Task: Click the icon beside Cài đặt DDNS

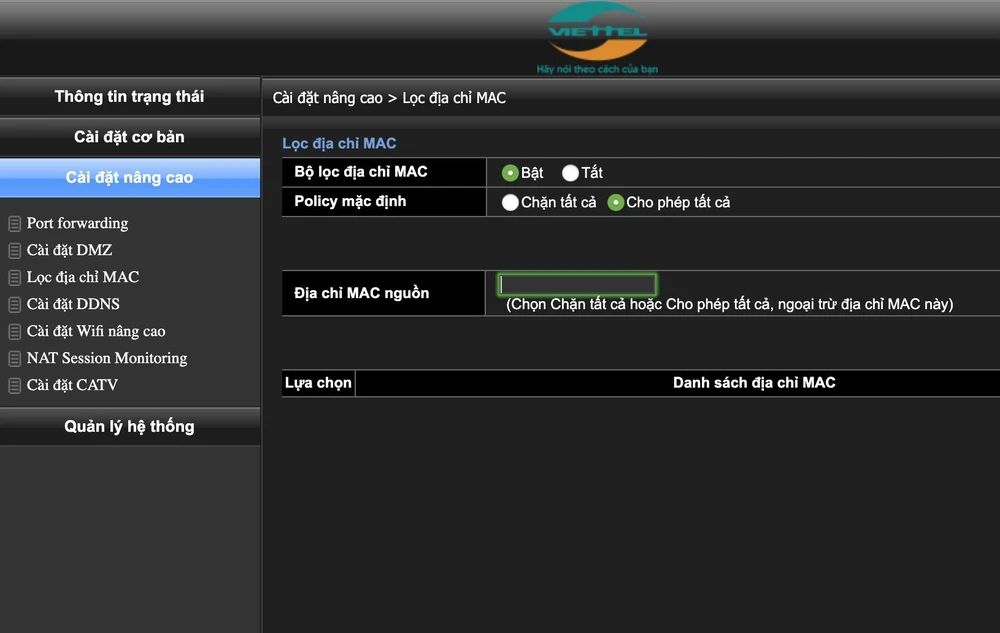Action: 15,305
